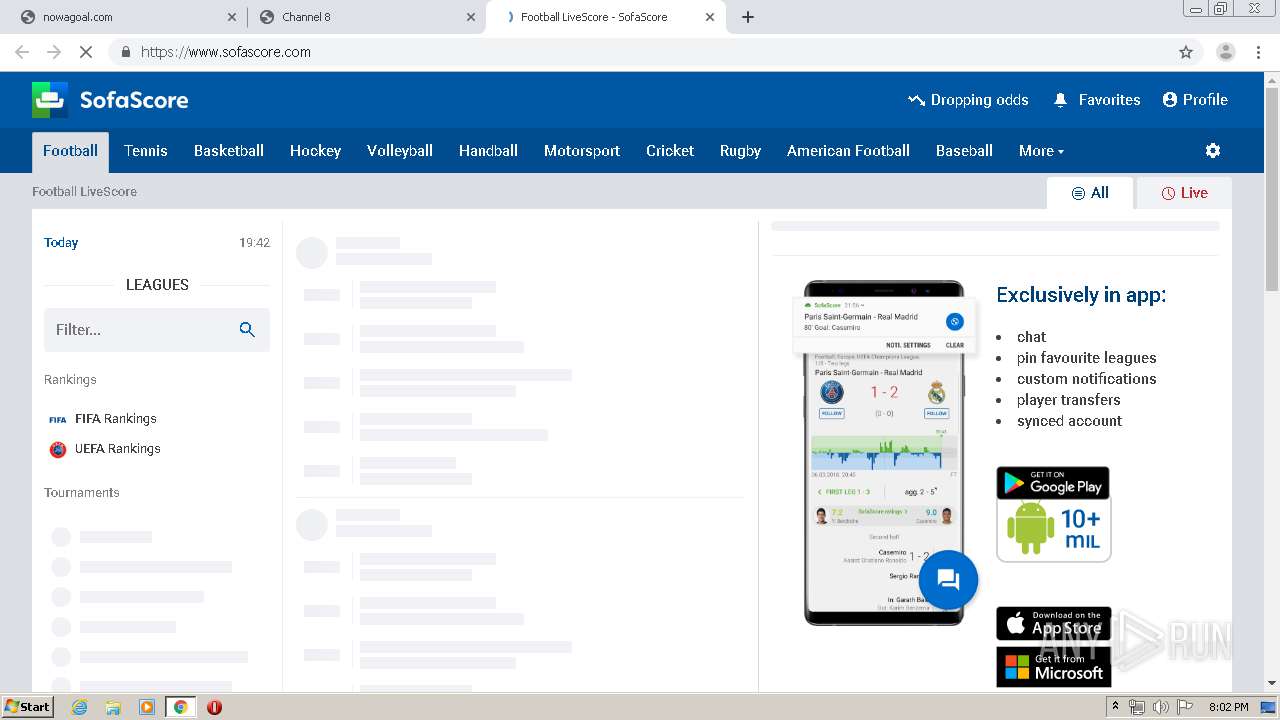Close the SofaScore tab

click(710, 17)
